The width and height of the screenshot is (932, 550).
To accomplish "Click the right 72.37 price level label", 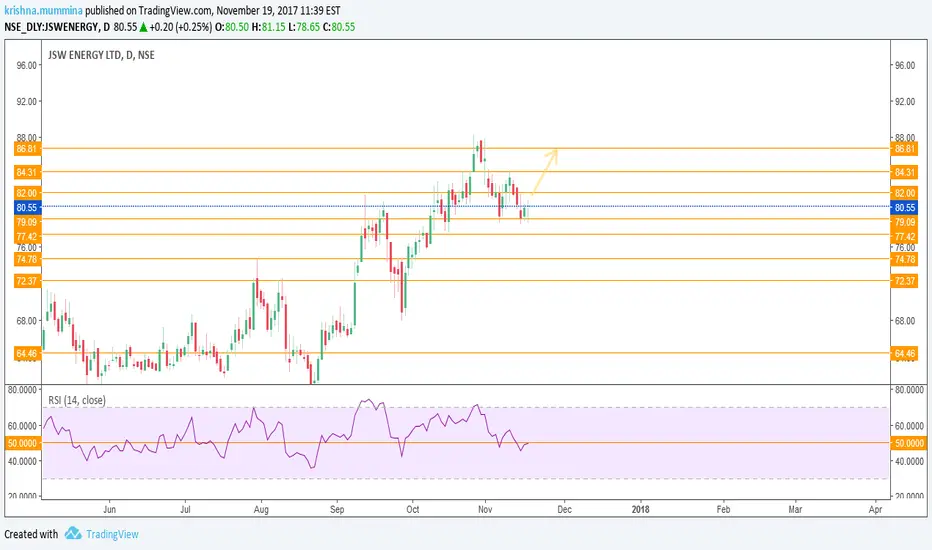I will pyautogui.click(x=904, y=281).
